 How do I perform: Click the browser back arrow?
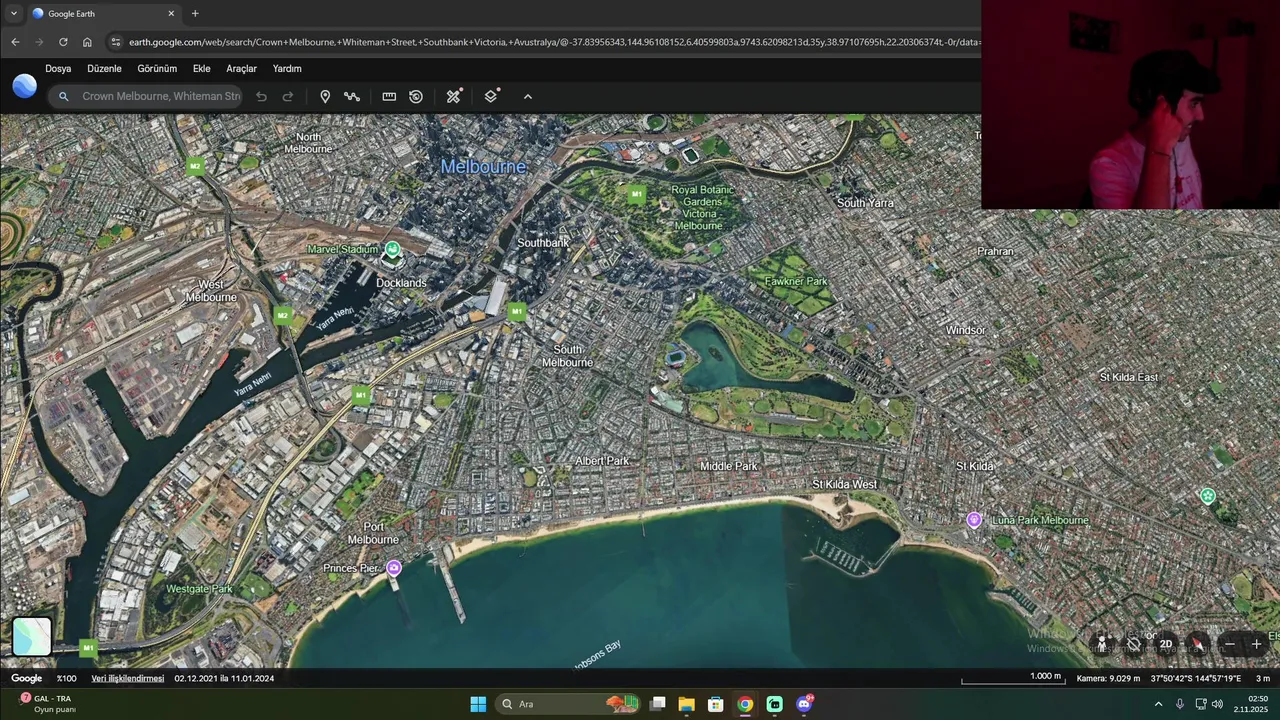pos(15,42)
